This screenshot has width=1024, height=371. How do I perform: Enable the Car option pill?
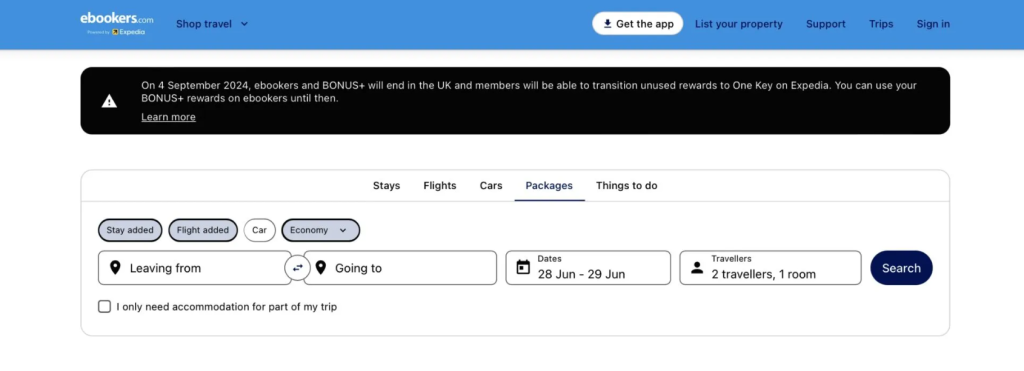[260, 230]
